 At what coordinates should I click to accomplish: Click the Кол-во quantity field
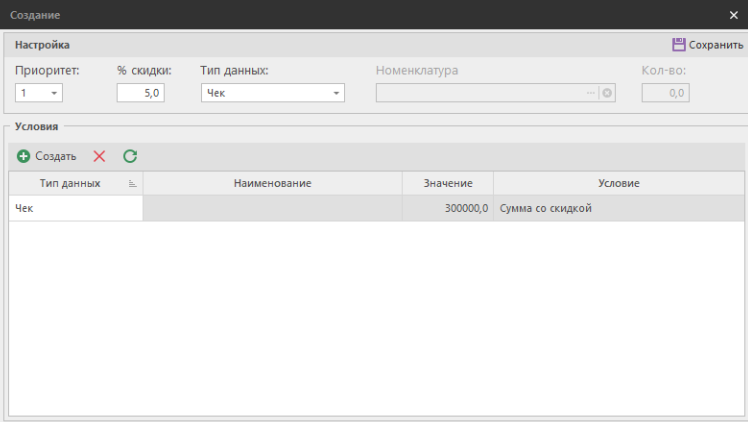[x=665, y=93]
